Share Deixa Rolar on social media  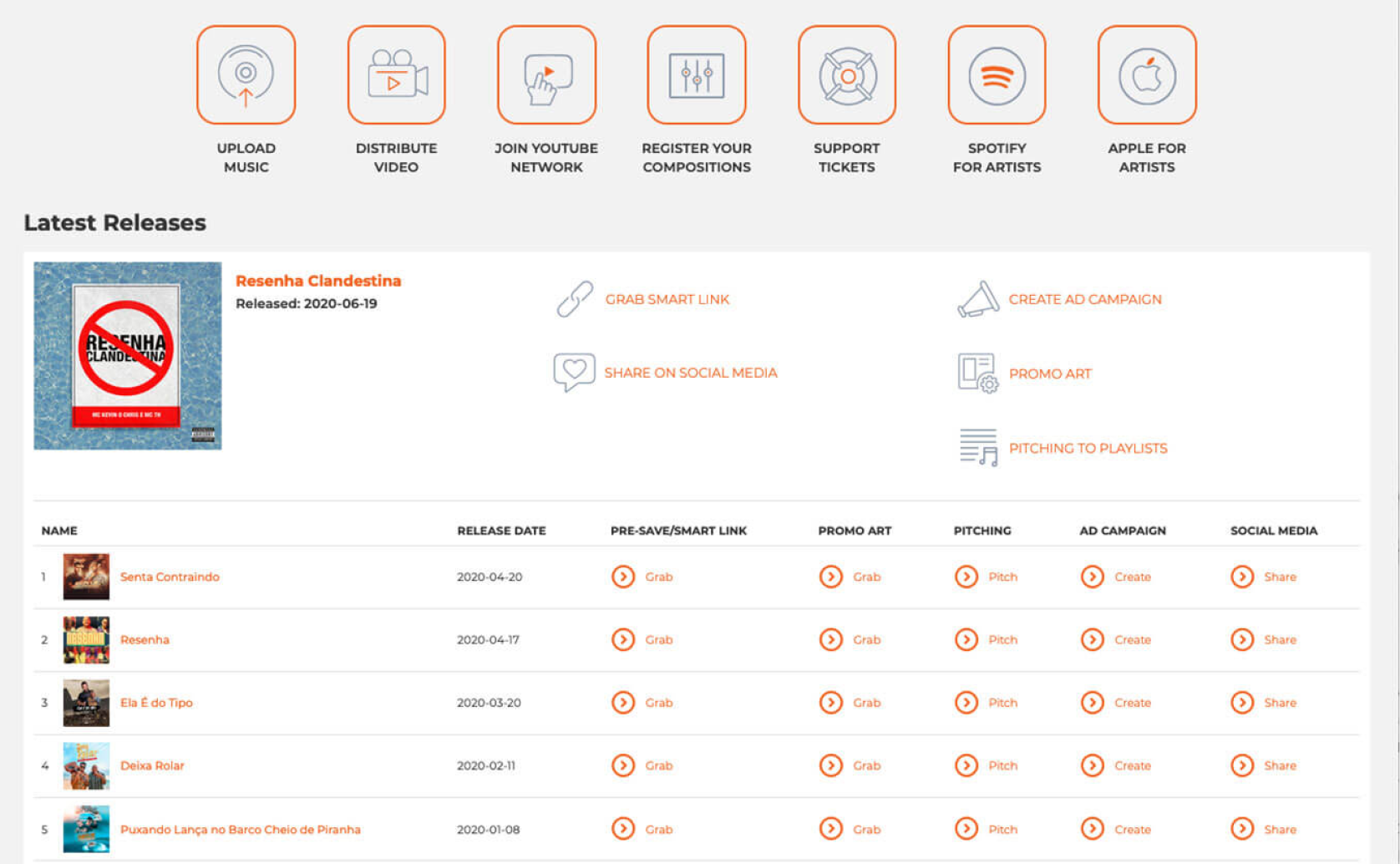point(1263,765)
